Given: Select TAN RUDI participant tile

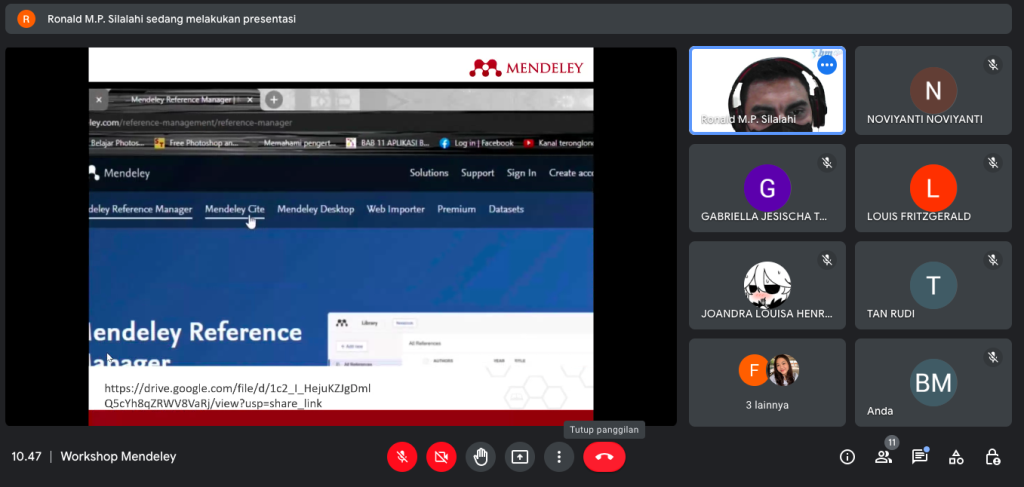Looking at the screenshot, I should click(933, 285).
